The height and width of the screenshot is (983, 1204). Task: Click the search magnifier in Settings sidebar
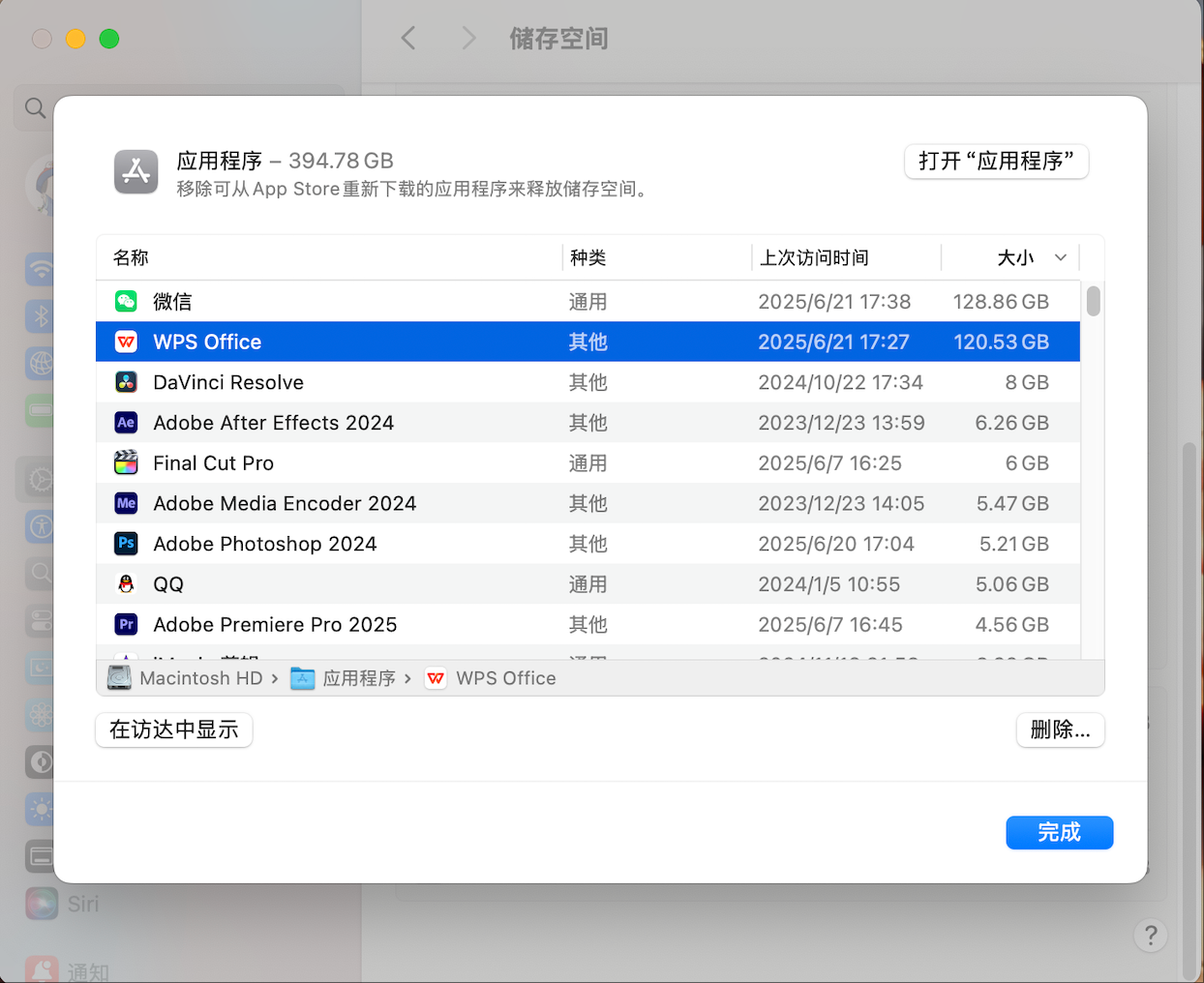point(36,108)
